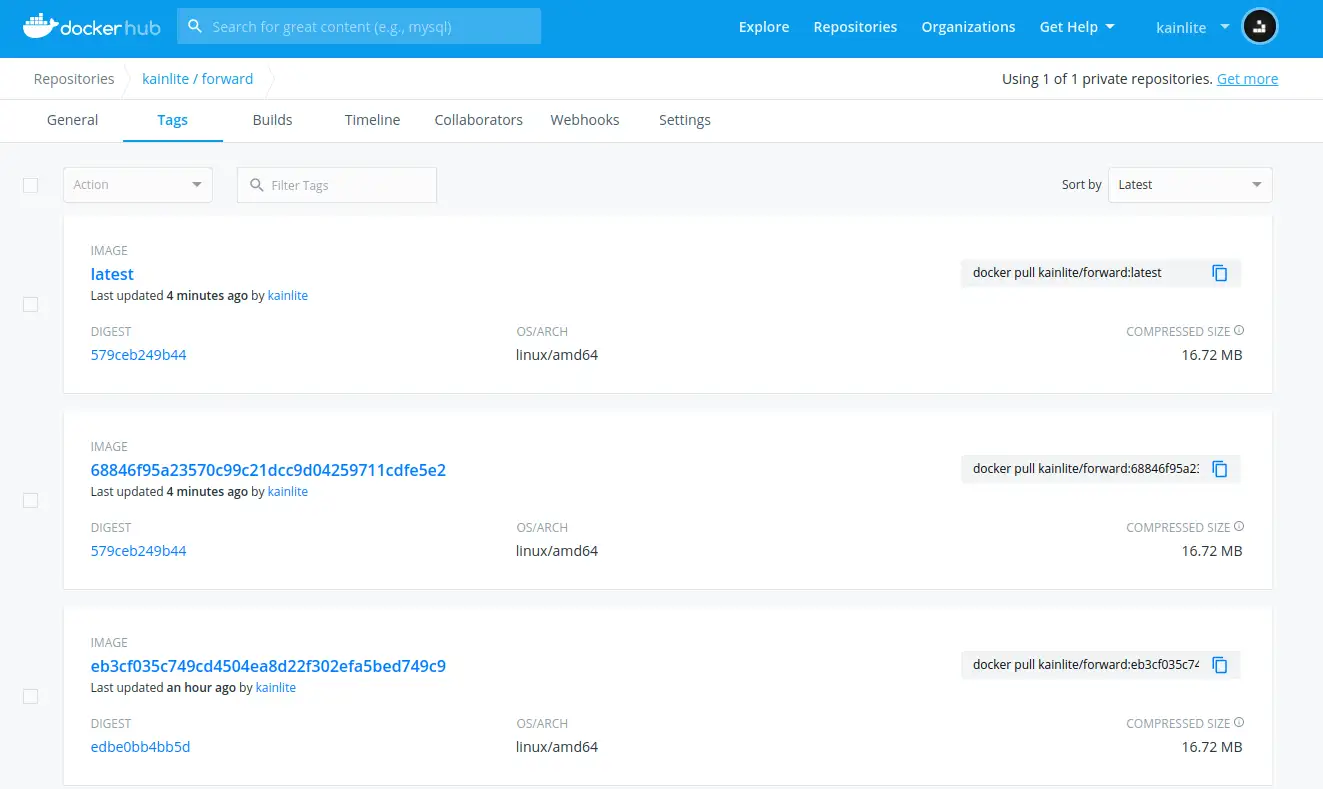Expand the Get Help menu
The image size is (1323, 789).
coord(1077,27)
